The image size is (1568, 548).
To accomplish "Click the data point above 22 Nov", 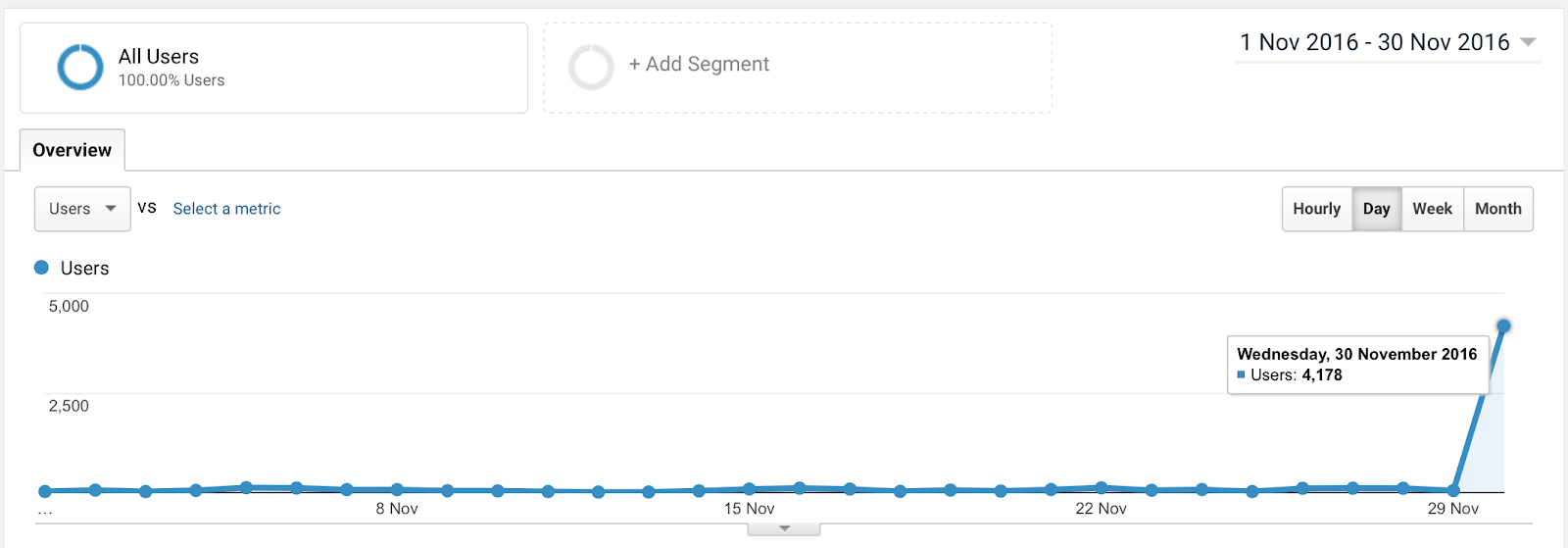I will click(x=1102, y=487).
